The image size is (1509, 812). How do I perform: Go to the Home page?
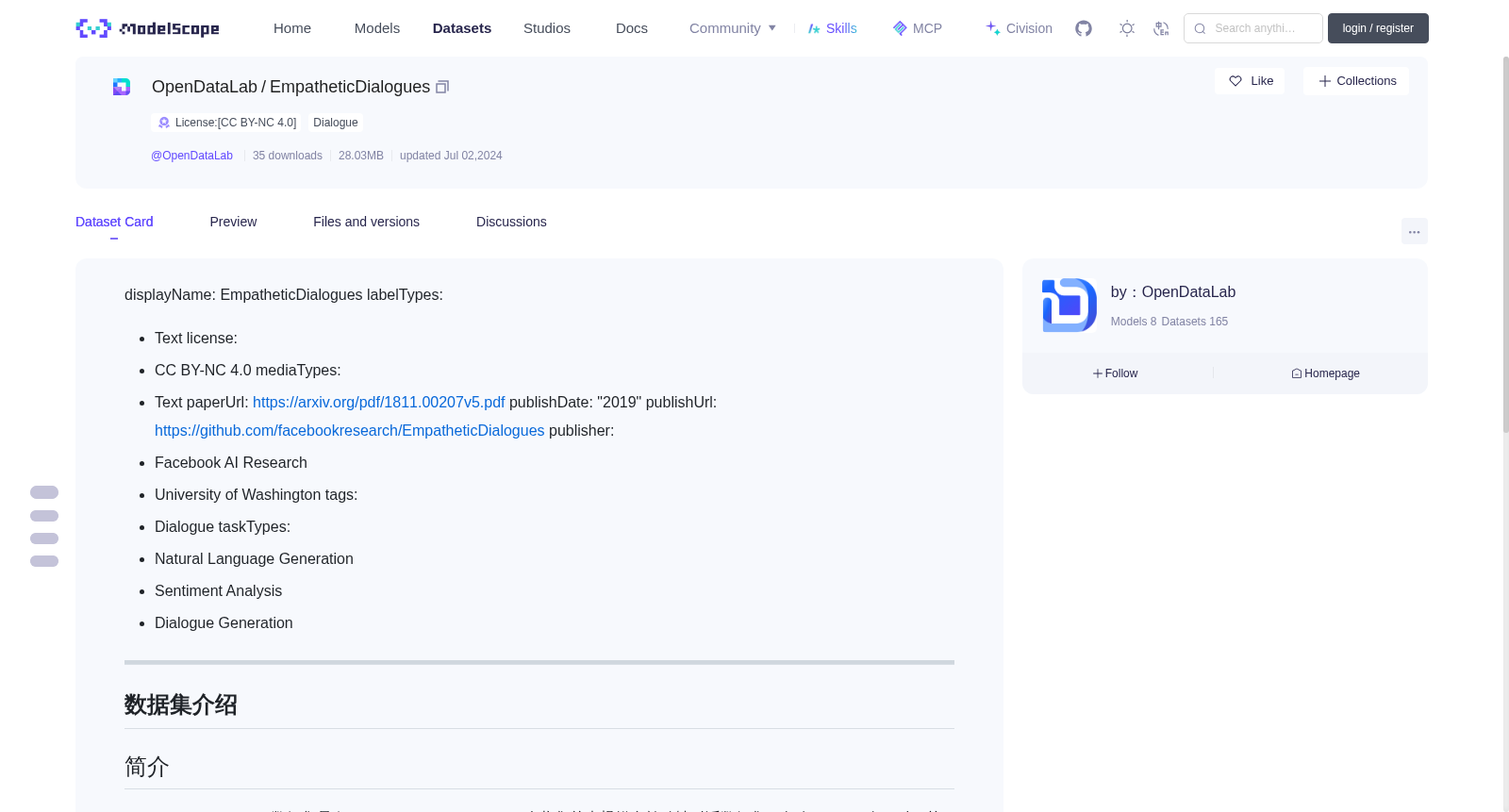tap(292, 28)
